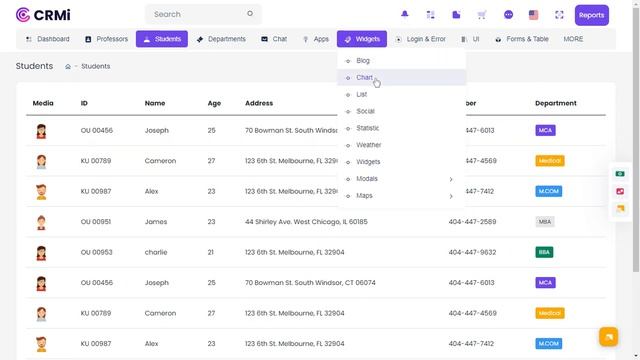This screenshot has width=640, height=360.
Task: Click phone number 404-447-2589
Action: 472,222
